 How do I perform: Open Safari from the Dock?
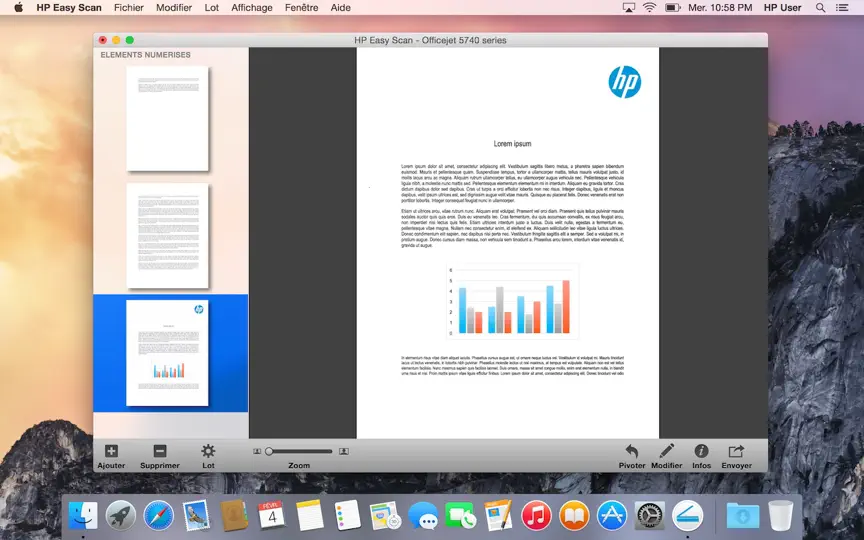click(159, 516)
